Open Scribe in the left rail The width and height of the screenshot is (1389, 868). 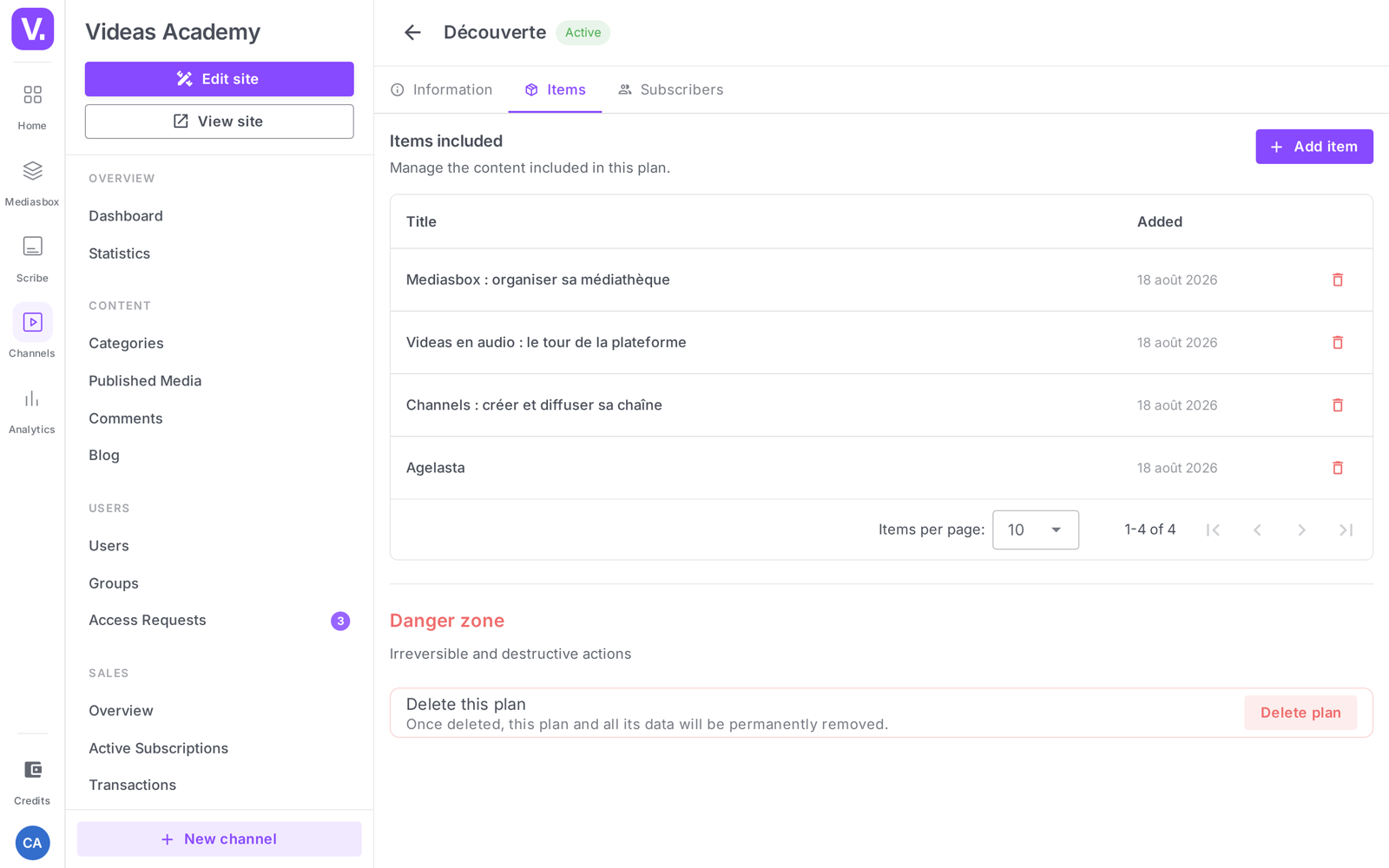pos(32,260)
